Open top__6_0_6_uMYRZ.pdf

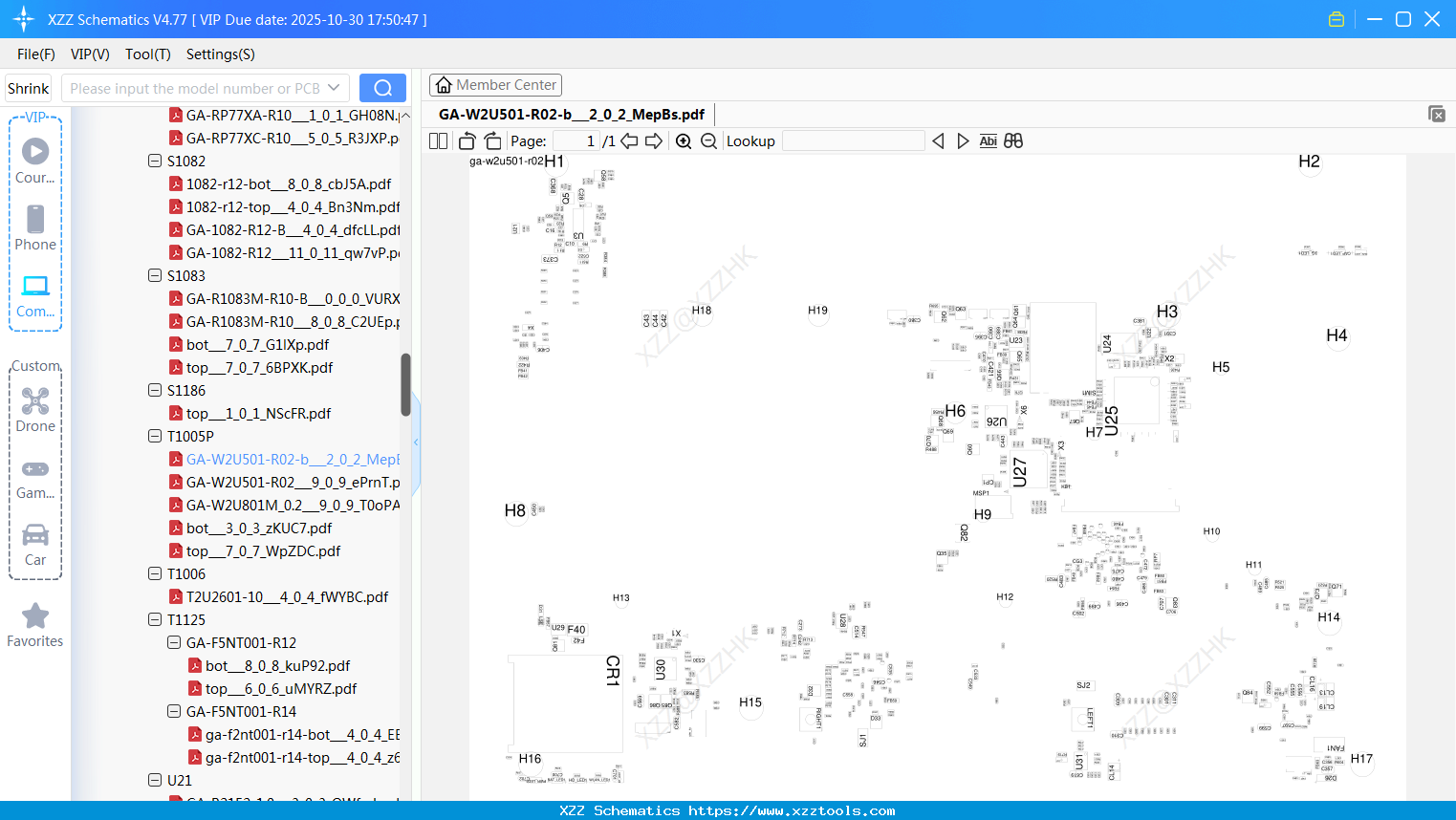click(281, 688)
